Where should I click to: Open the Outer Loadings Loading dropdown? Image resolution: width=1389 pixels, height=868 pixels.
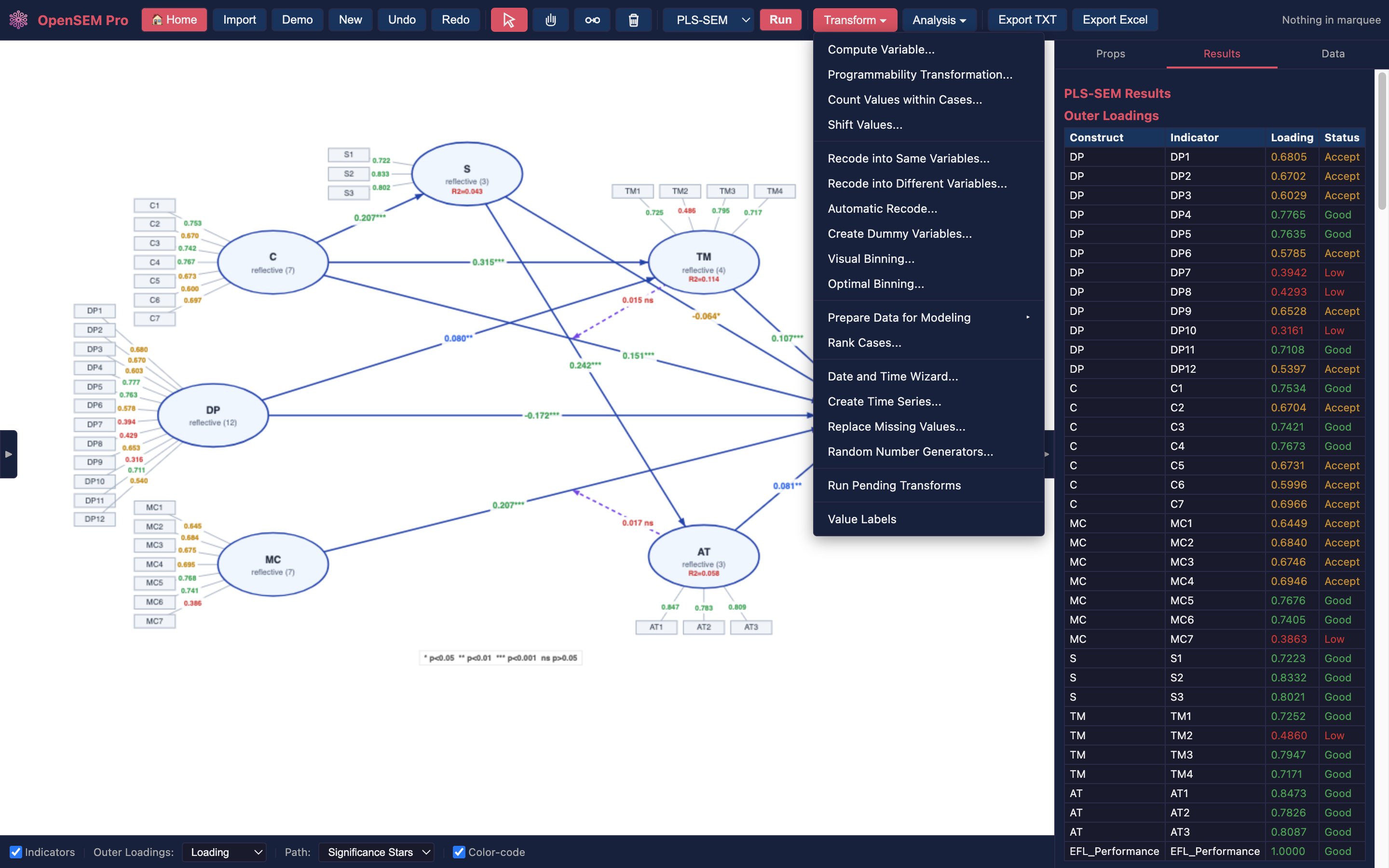pyautogui.click(x=224, y=852)
